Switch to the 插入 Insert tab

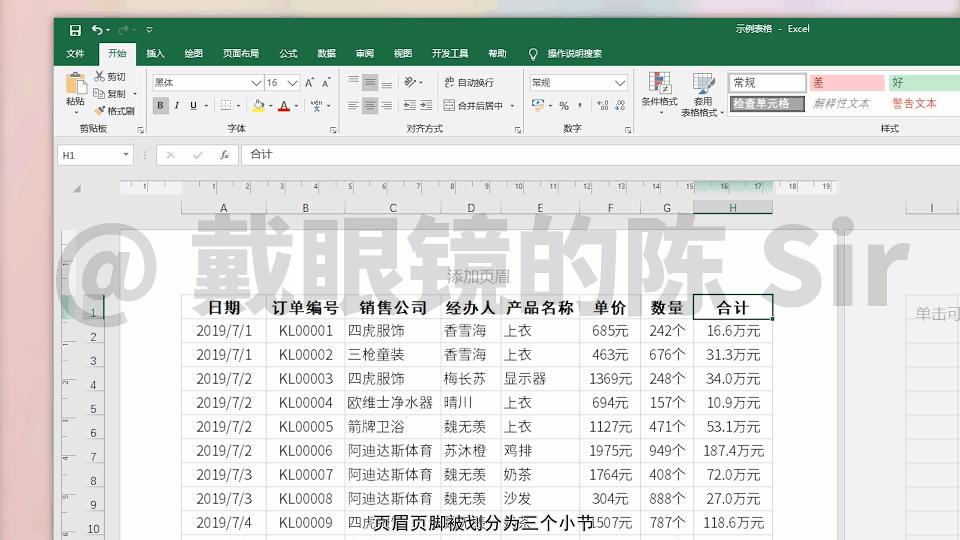point(156,53)
